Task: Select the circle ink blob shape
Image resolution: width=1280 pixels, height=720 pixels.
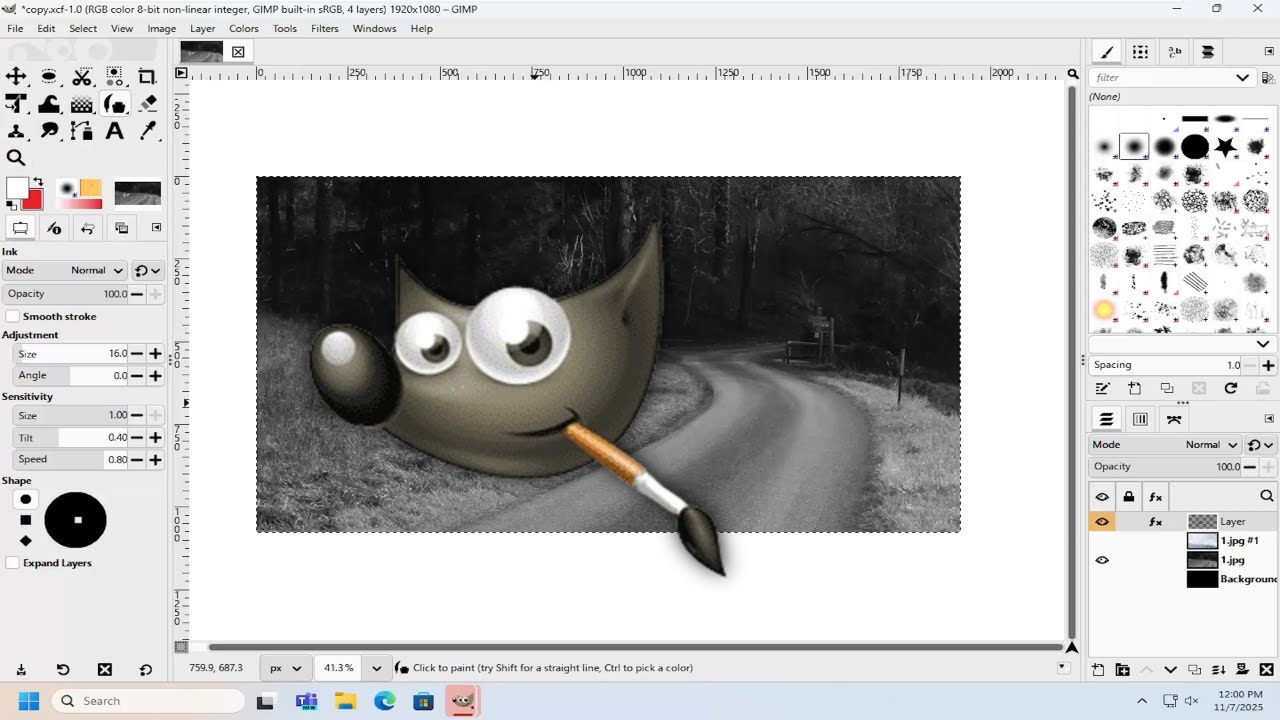Action: [26, 499]
